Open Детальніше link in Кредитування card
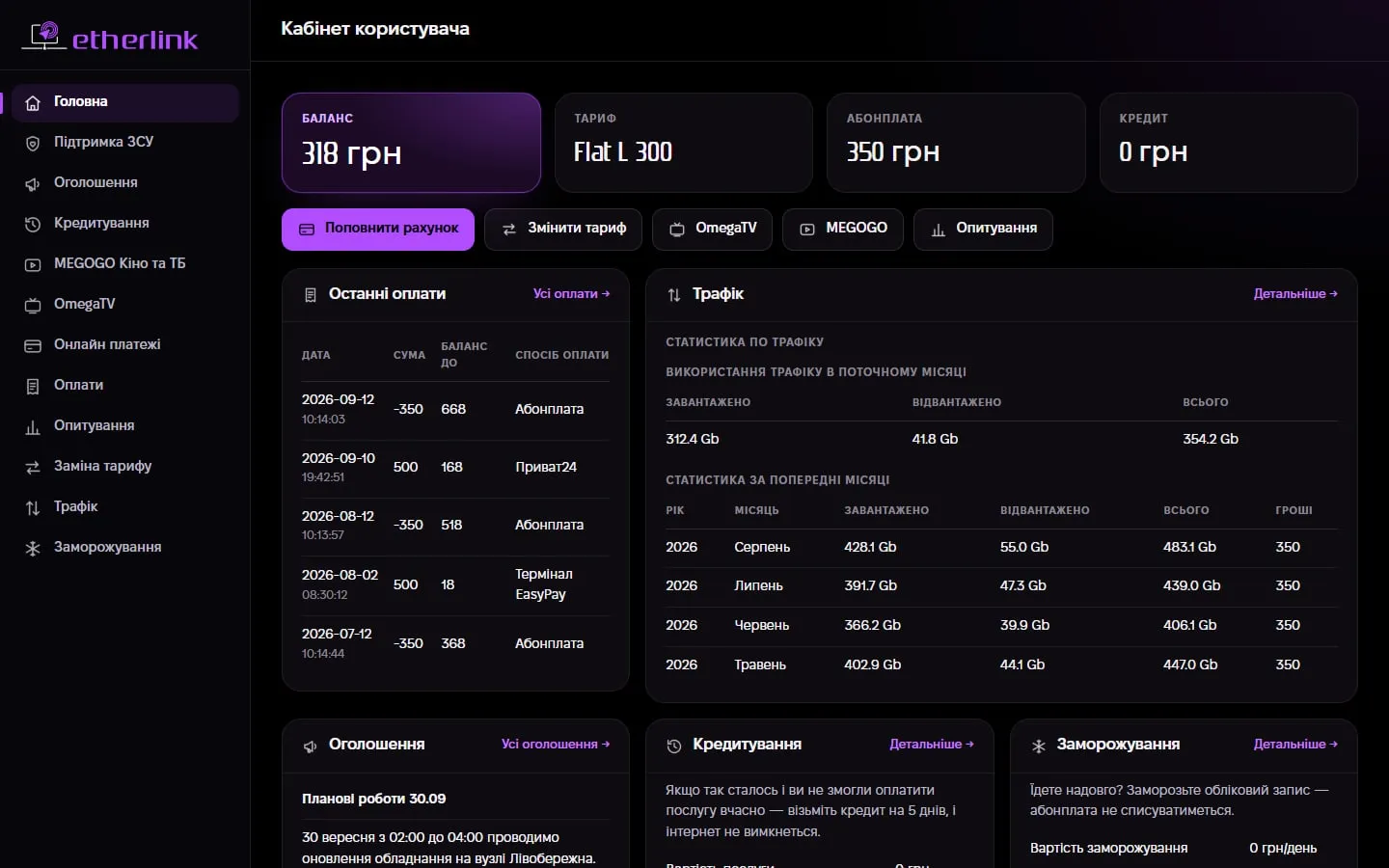The width and height of the screenshot is (1389, 868). [932, 745]
